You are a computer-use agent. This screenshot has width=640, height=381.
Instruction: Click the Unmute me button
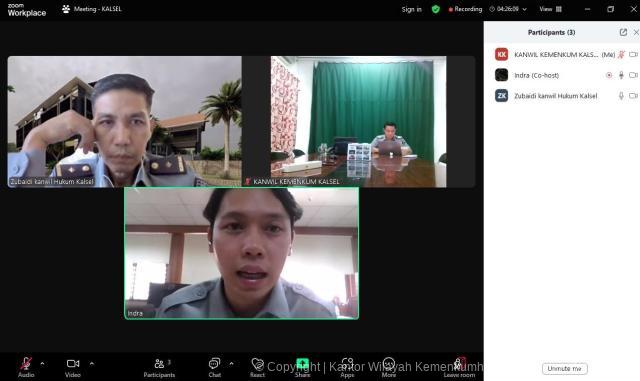pyautogui.click(x=564, y=368)
